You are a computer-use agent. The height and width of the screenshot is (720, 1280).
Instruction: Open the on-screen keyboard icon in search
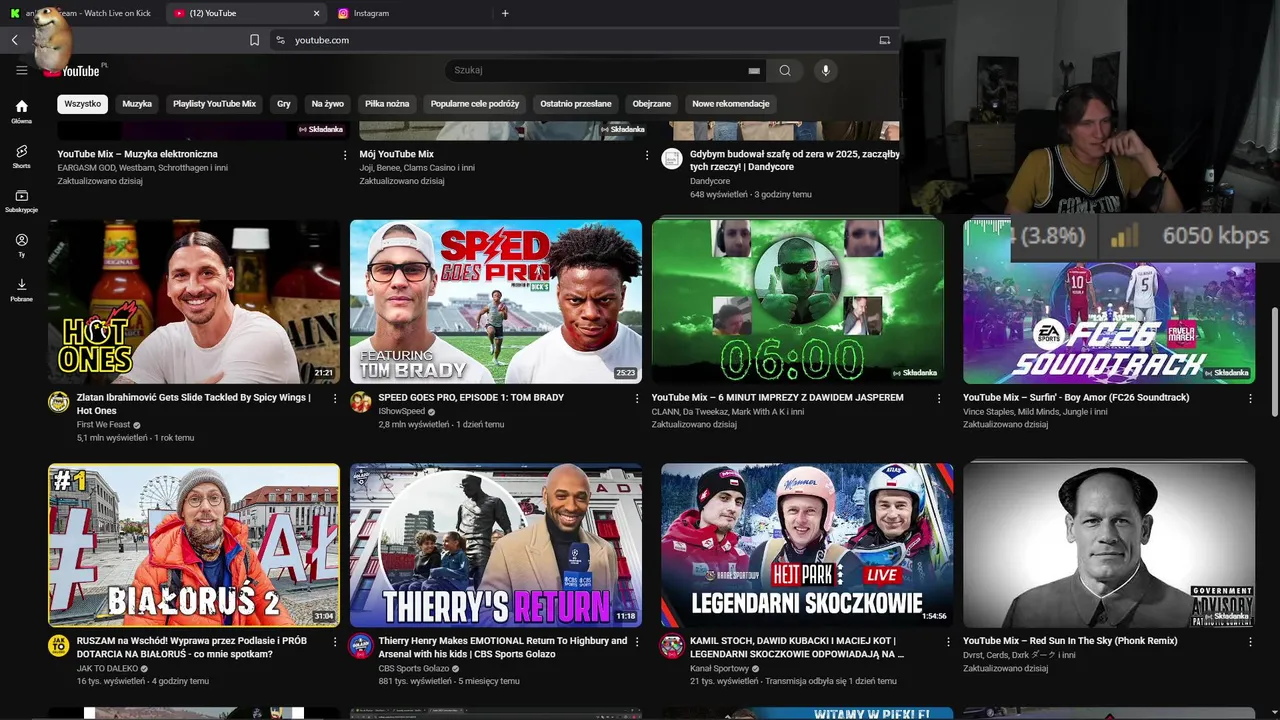click(754, 71)
